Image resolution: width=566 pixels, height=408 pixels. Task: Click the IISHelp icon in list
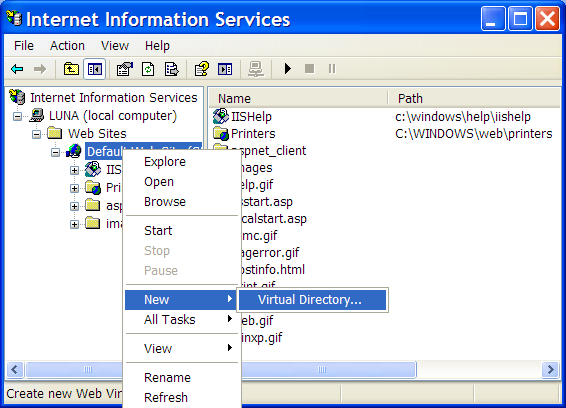(x=221, y=116)
